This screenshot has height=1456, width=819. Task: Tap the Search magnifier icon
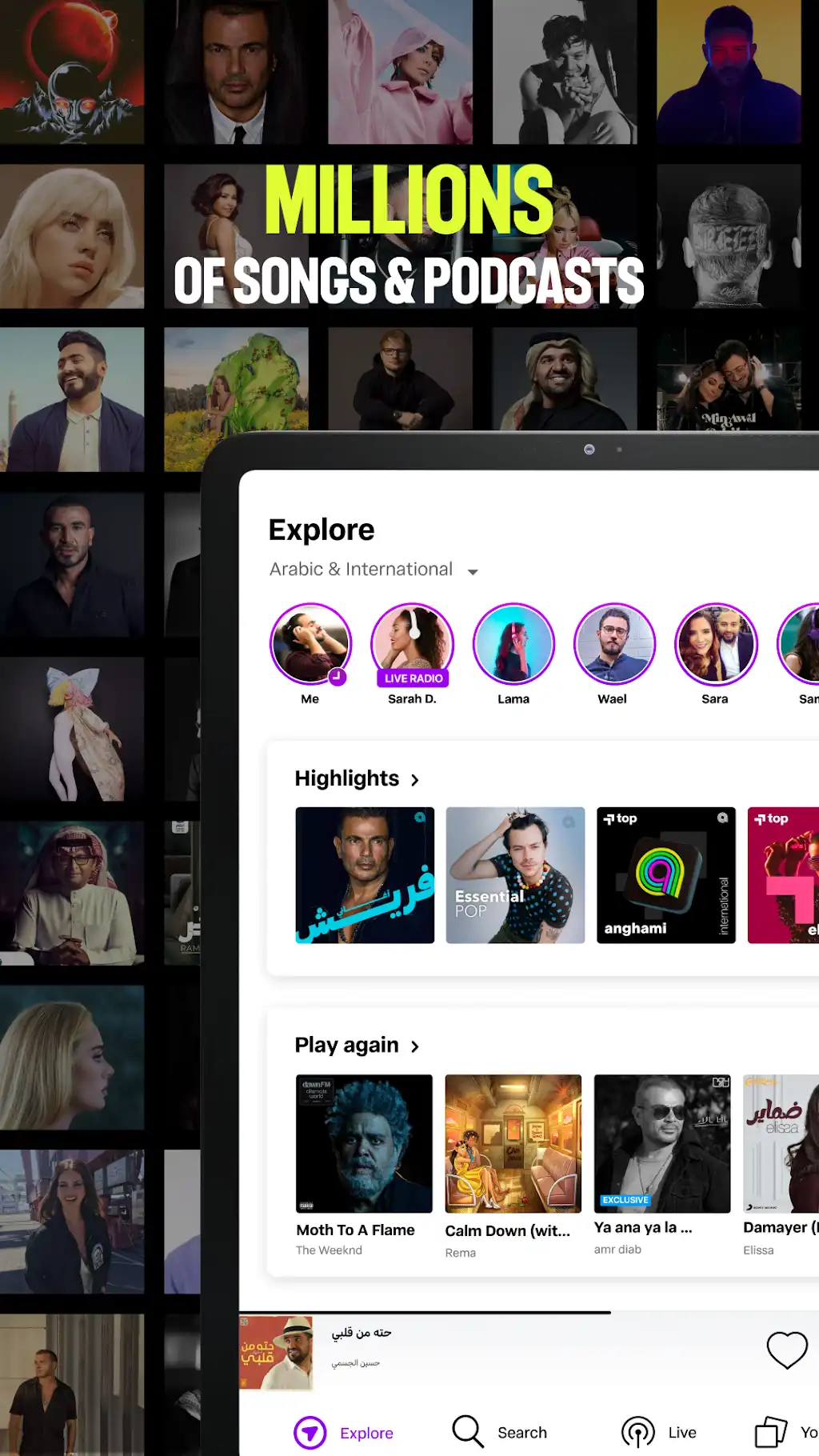(x=468, y=1431)
